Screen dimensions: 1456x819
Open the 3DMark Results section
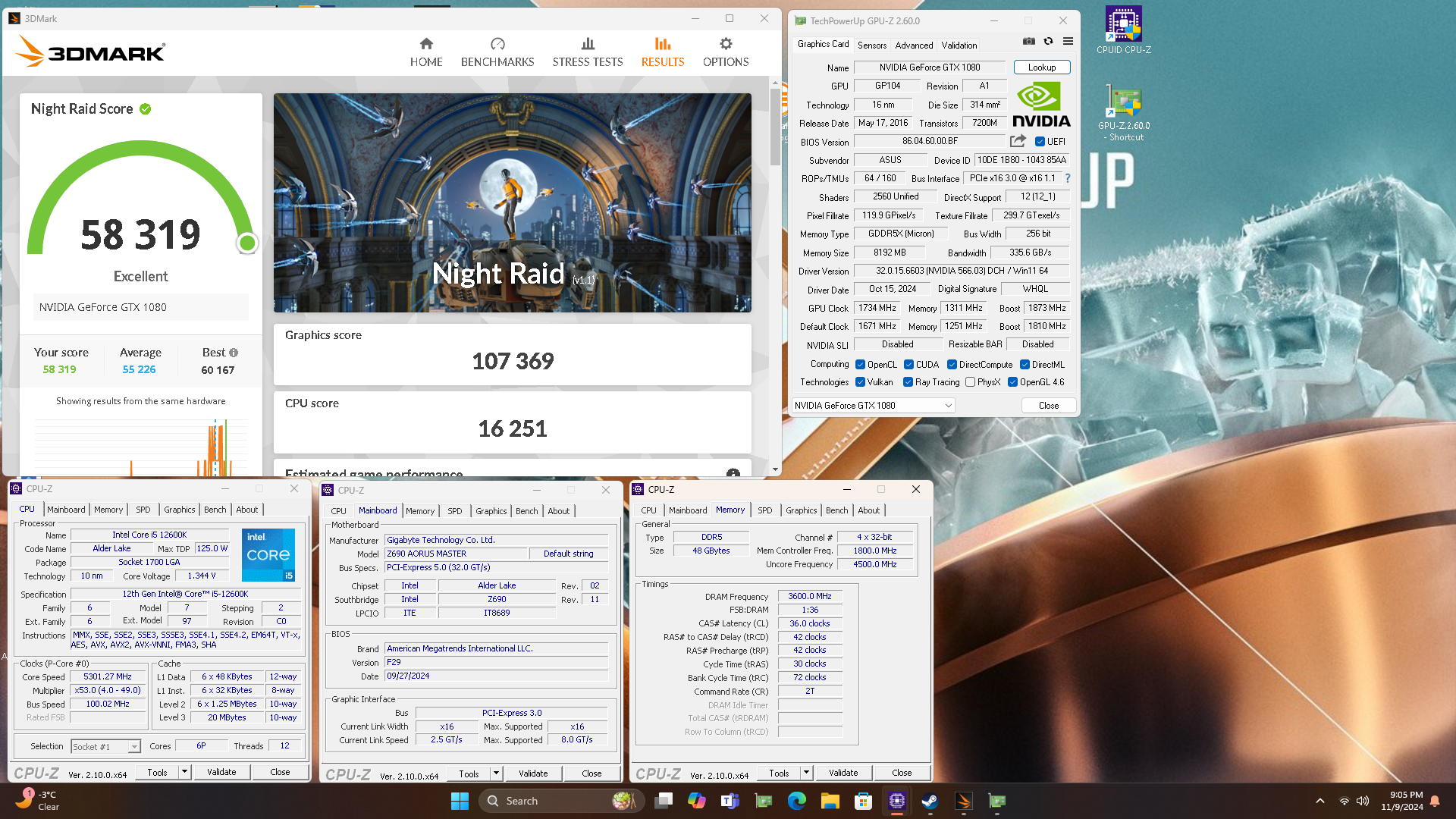click(663, 52)
